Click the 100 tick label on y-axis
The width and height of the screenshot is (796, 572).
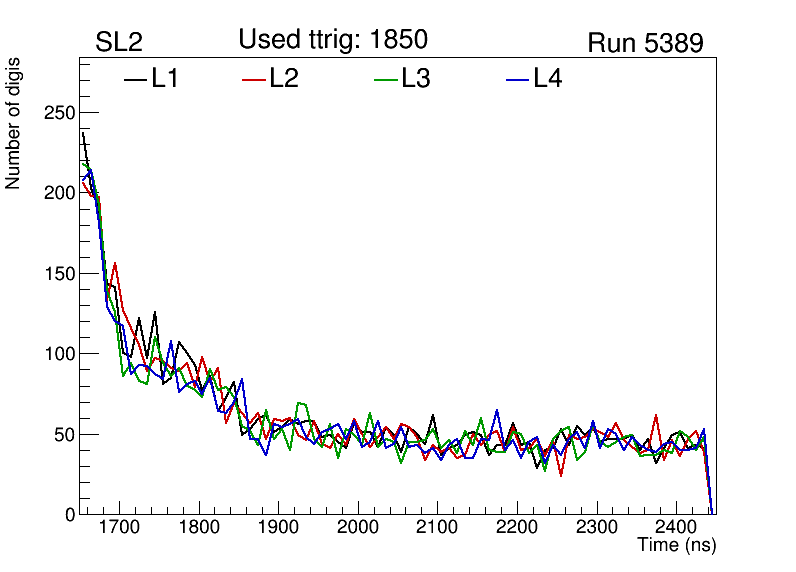pyautogui.click(x=60, y=354)
